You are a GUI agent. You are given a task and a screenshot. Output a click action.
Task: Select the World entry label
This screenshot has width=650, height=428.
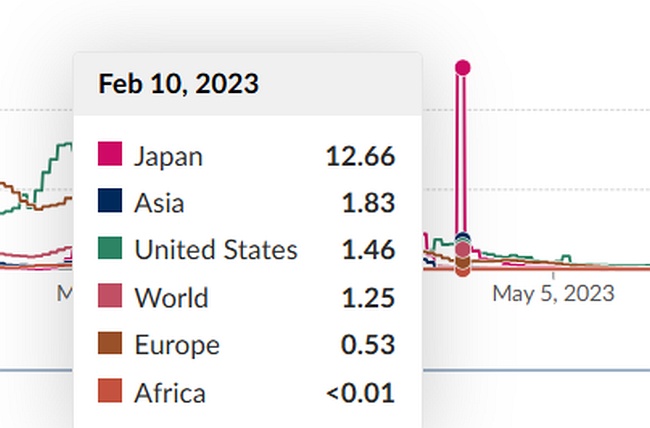click(171, 298)
